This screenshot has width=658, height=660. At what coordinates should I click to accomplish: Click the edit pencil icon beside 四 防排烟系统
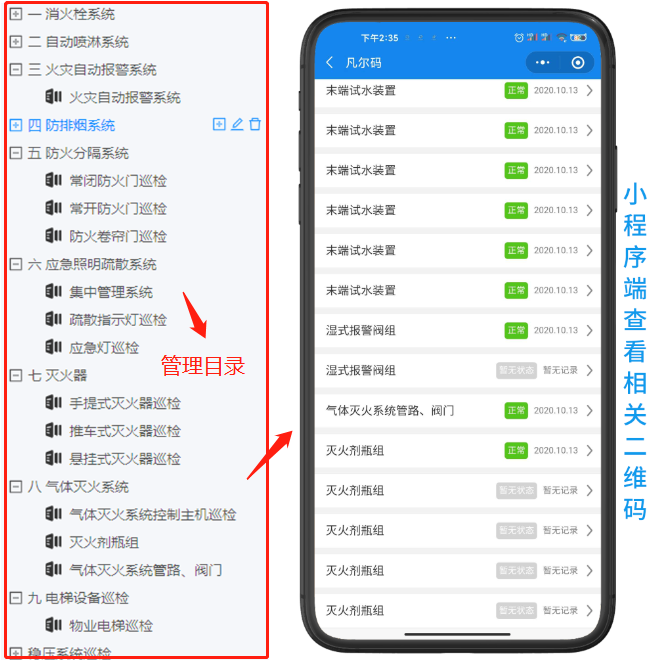tap(237, 124)
